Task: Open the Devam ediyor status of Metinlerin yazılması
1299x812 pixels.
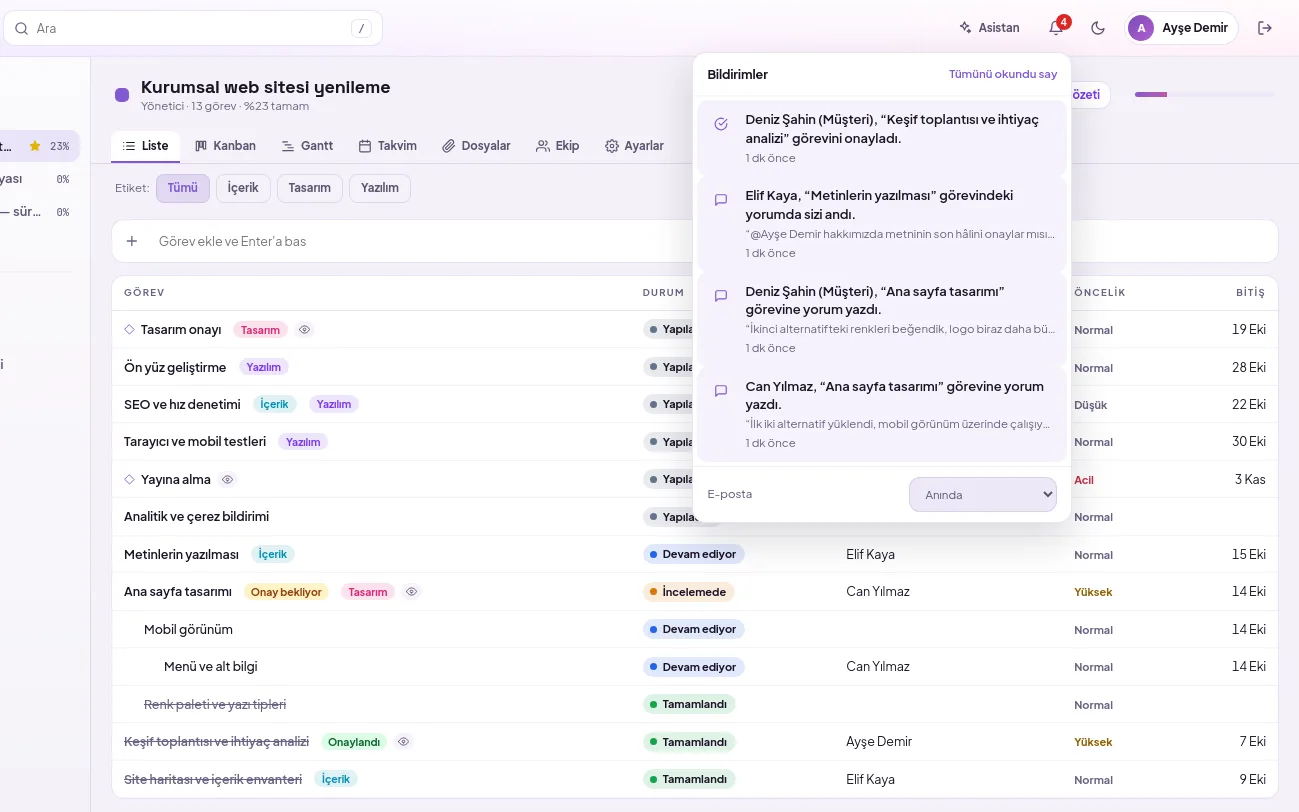Action: tap(693, 554)
